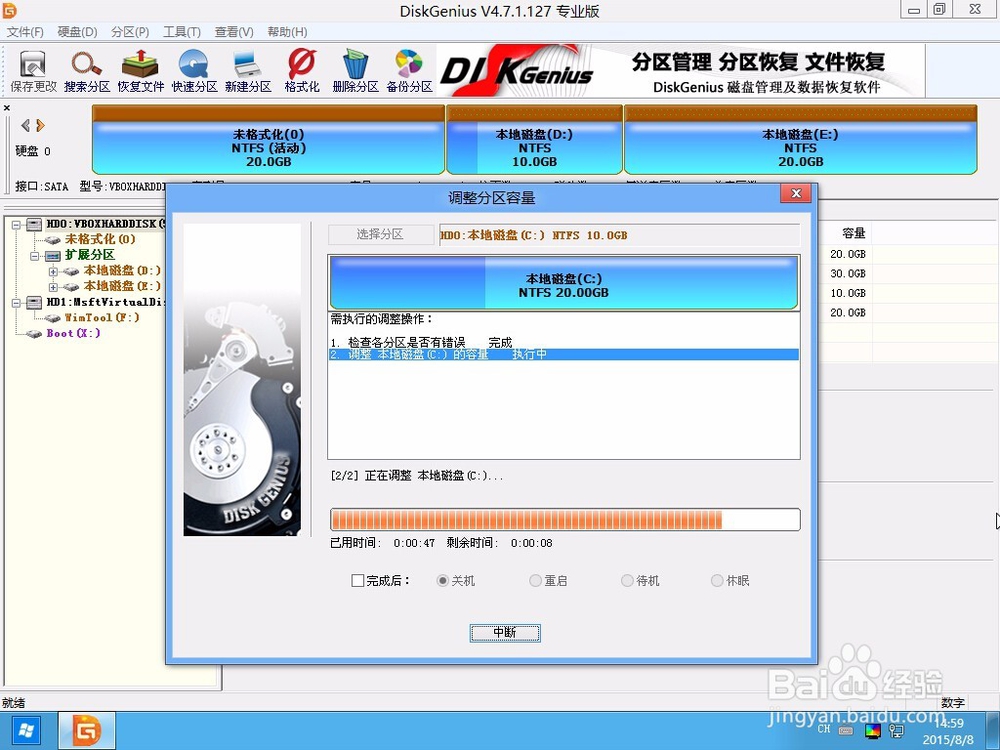Click the keyboard icon in system tray

point(846,730)
